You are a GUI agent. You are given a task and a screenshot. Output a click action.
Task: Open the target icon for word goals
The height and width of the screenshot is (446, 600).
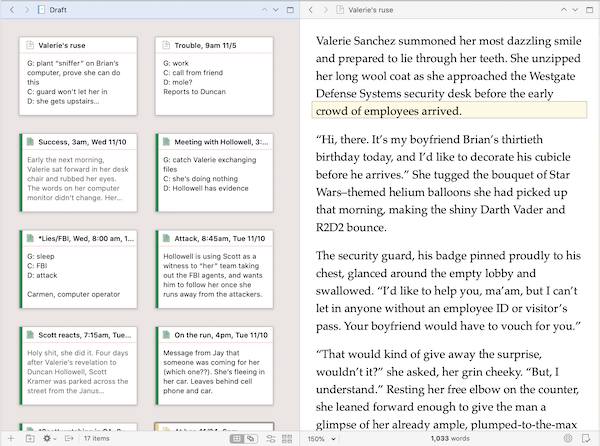[x=568, y=438]
